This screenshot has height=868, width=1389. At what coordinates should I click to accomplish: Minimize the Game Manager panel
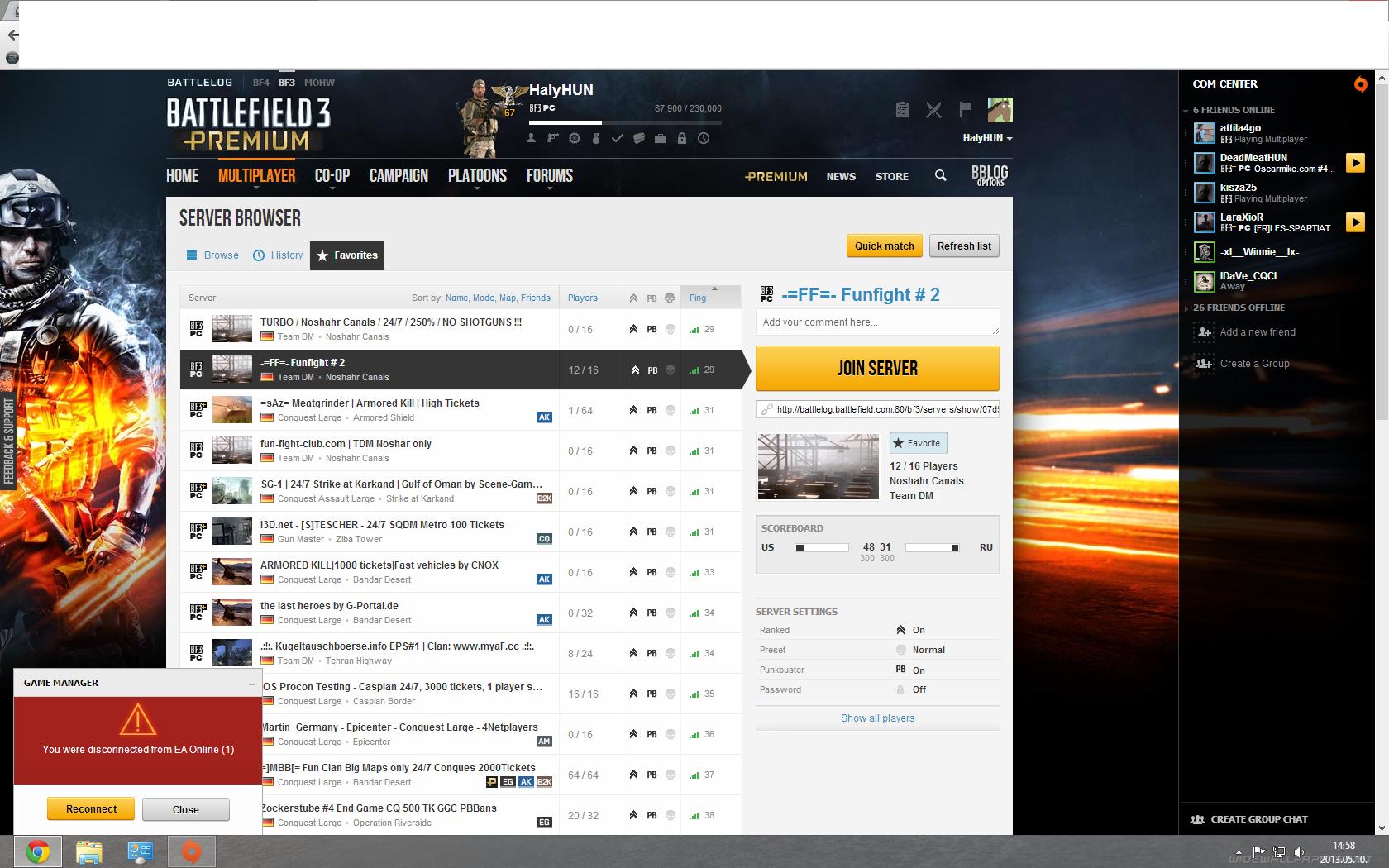pyautogui.click(x=251, y=684)
